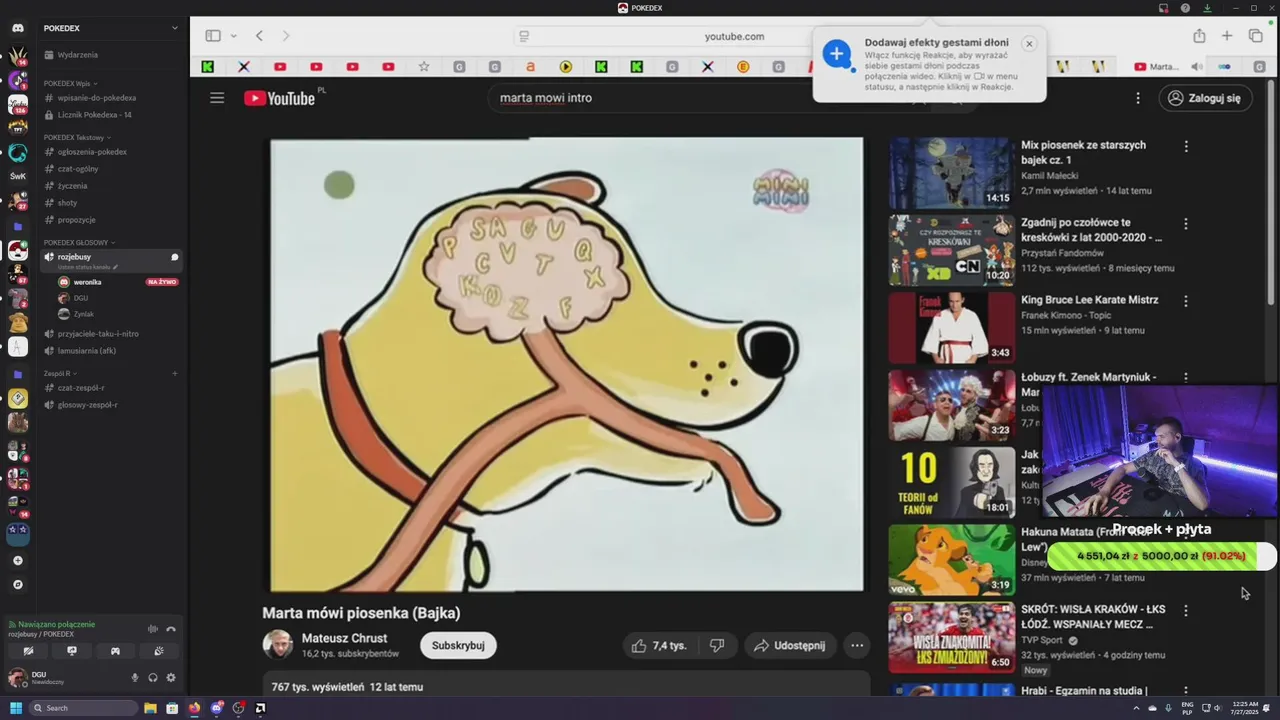Open a new Safari tab
Viewport: 1280px width, 720px height.
pyautogui.click(x=1227, y=36)
